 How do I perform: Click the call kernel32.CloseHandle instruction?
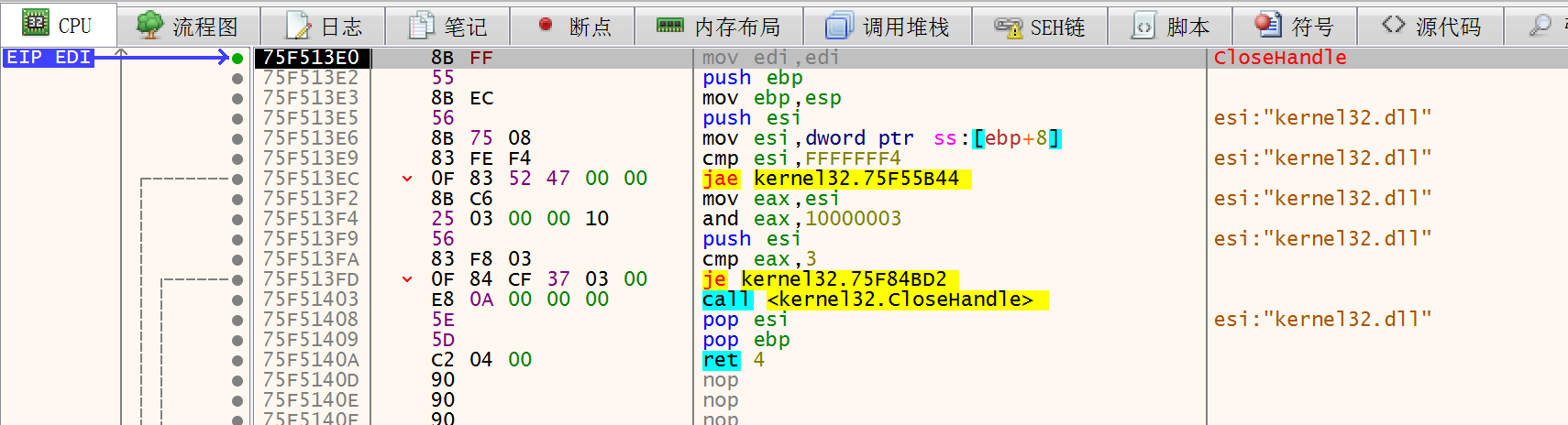875,300
